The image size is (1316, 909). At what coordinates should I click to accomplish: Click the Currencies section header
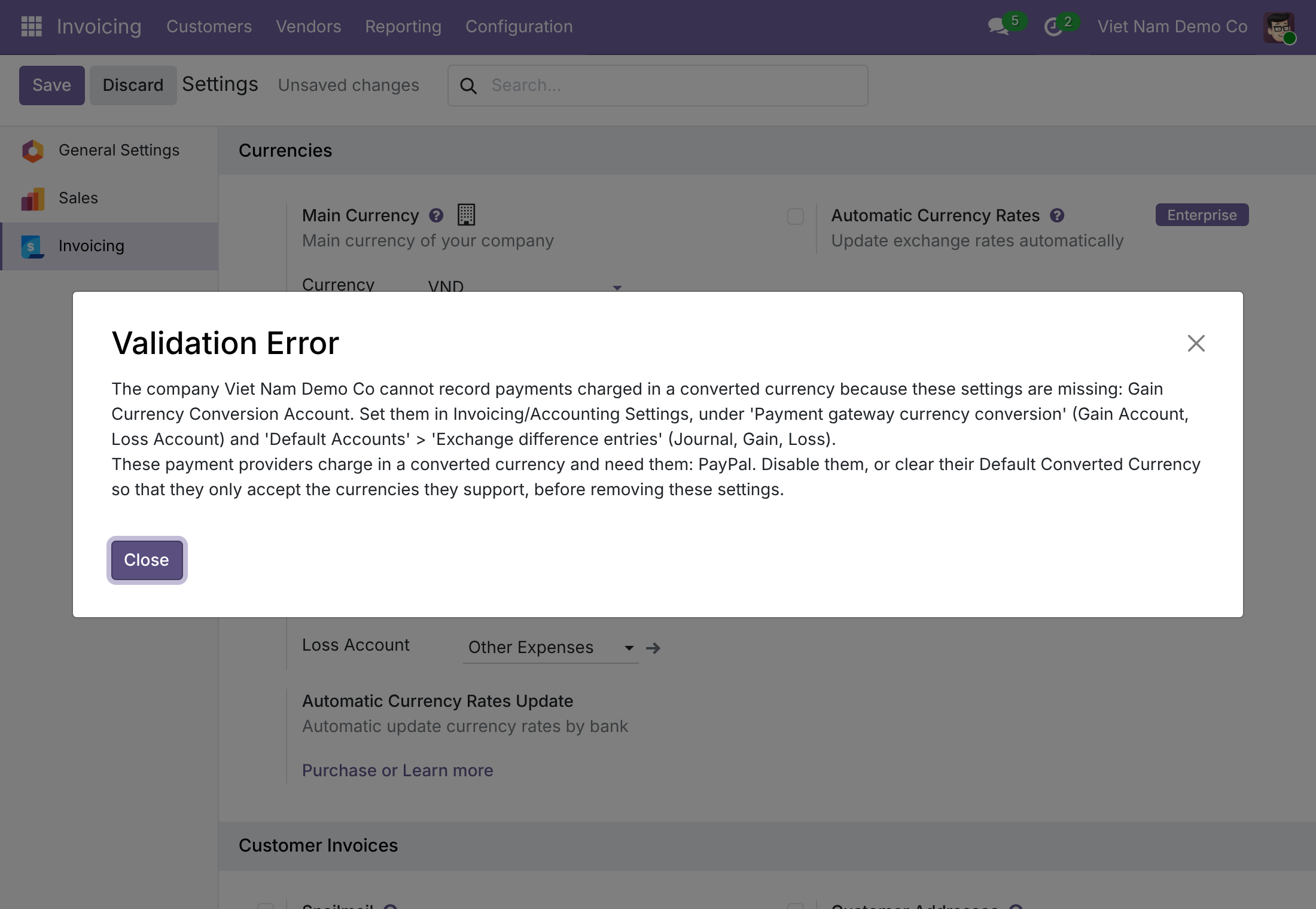[x=285, y=151]
